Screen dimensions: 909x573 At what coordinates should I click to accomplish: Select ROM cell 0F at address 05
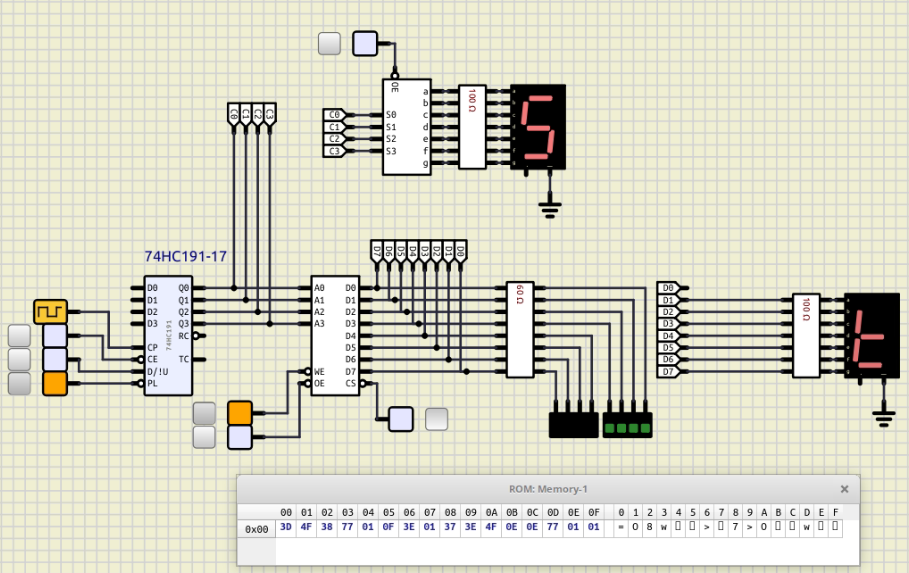point(388,527)
